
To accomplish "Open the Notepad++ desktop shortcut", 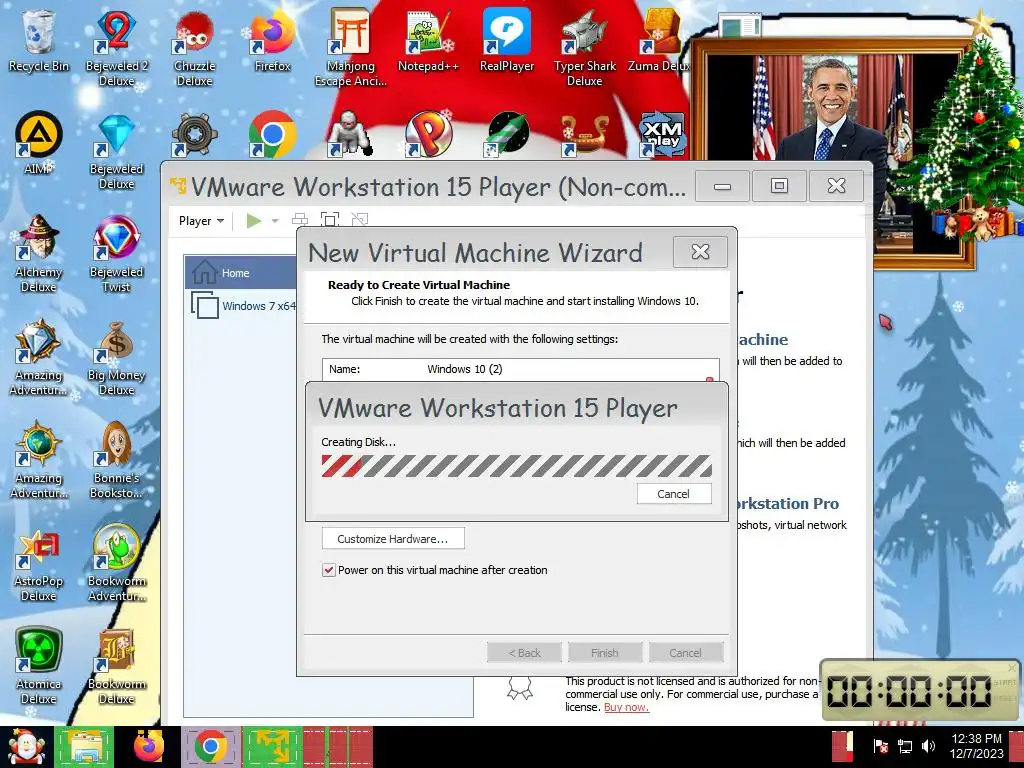I will pyautogui.click(x=428, y=40).
